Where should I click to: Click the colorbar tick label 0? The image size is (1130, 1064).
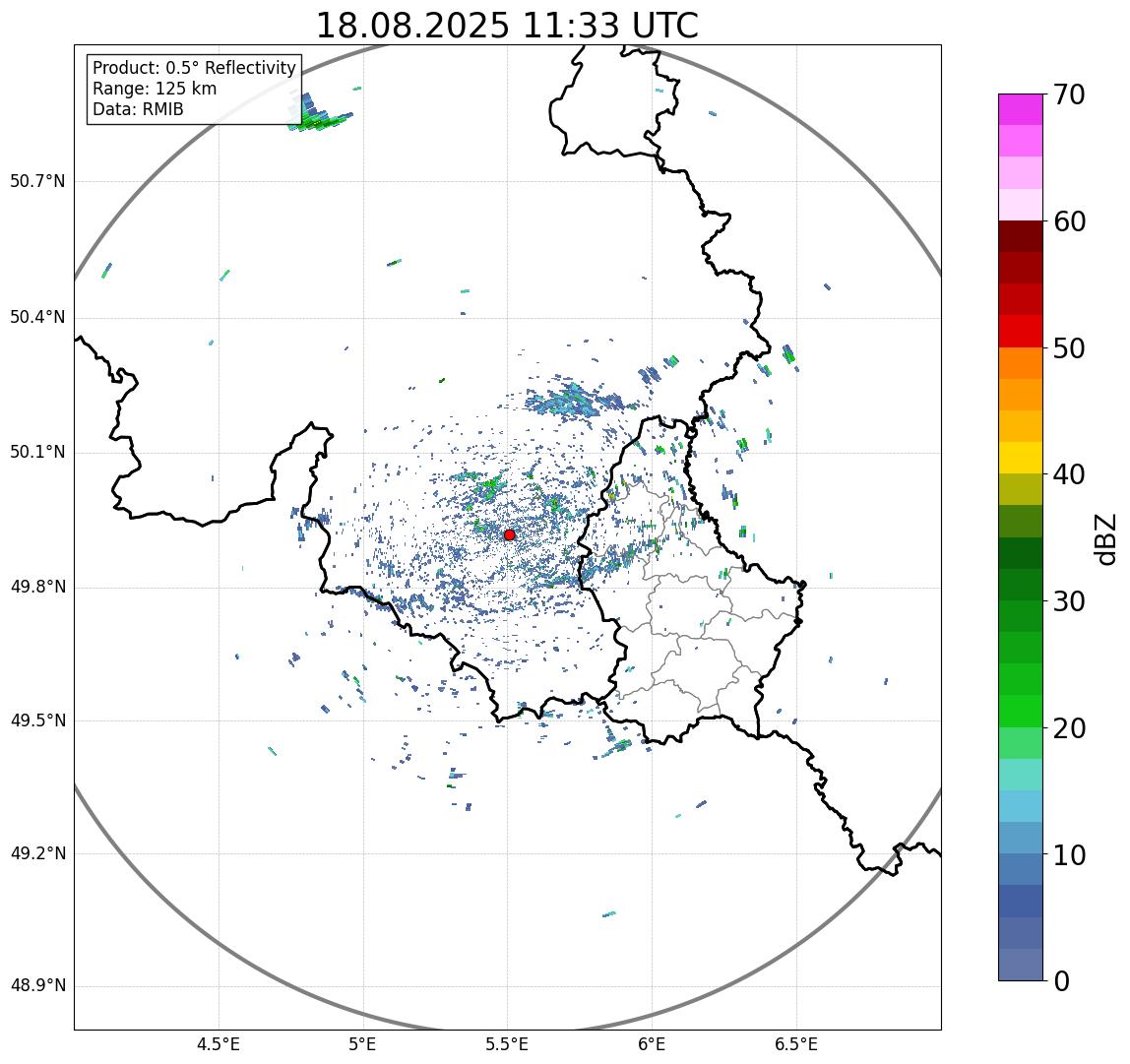(x=1061, y=982)
